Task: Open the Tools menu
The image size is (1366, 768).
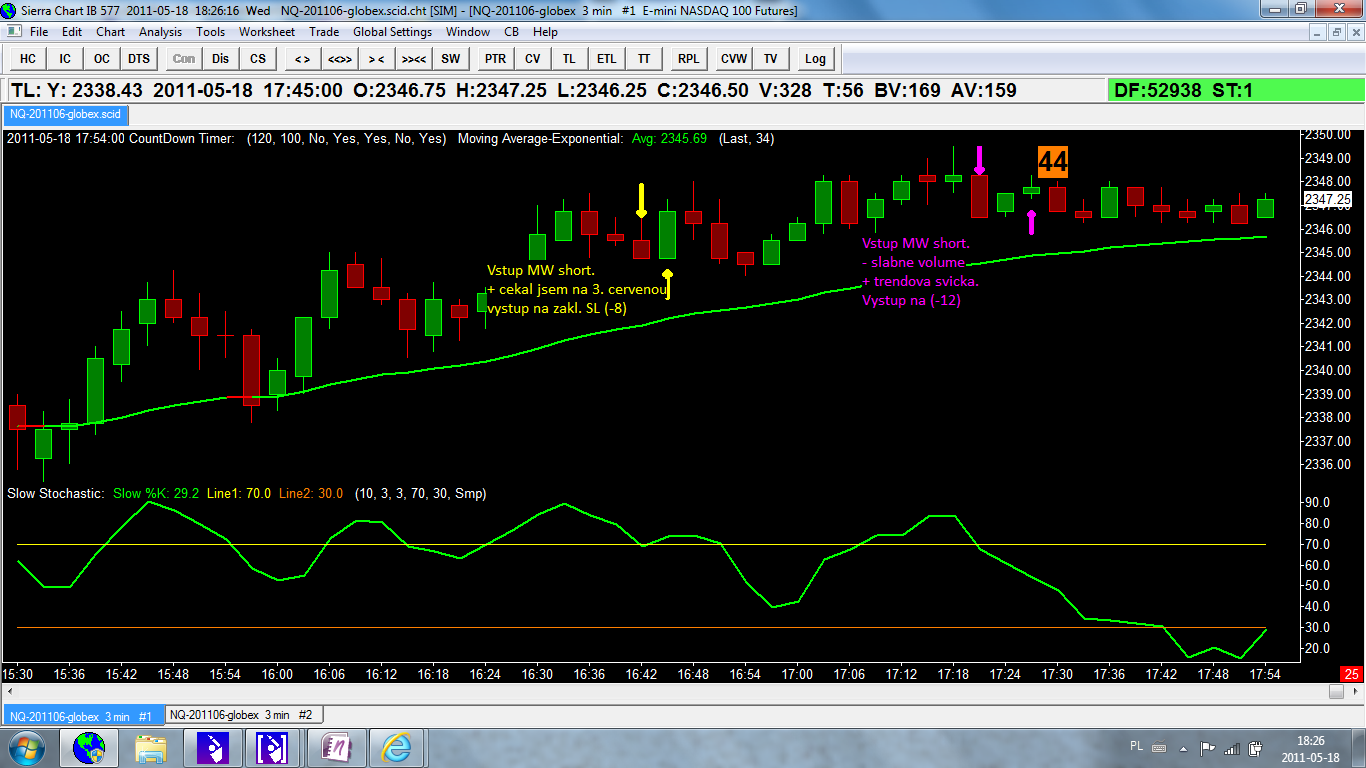Action: click(211, 32)
